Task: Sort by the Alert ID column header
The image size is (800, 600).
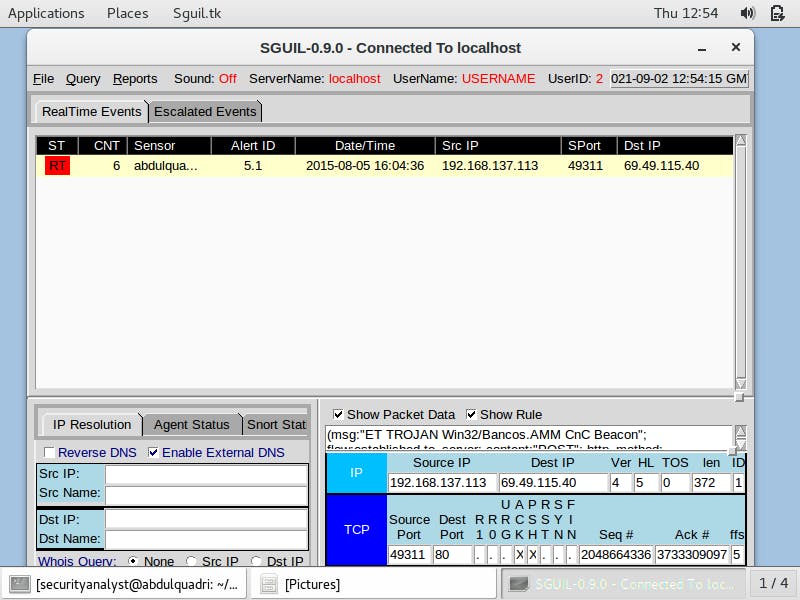Action: tap(253, 146)
